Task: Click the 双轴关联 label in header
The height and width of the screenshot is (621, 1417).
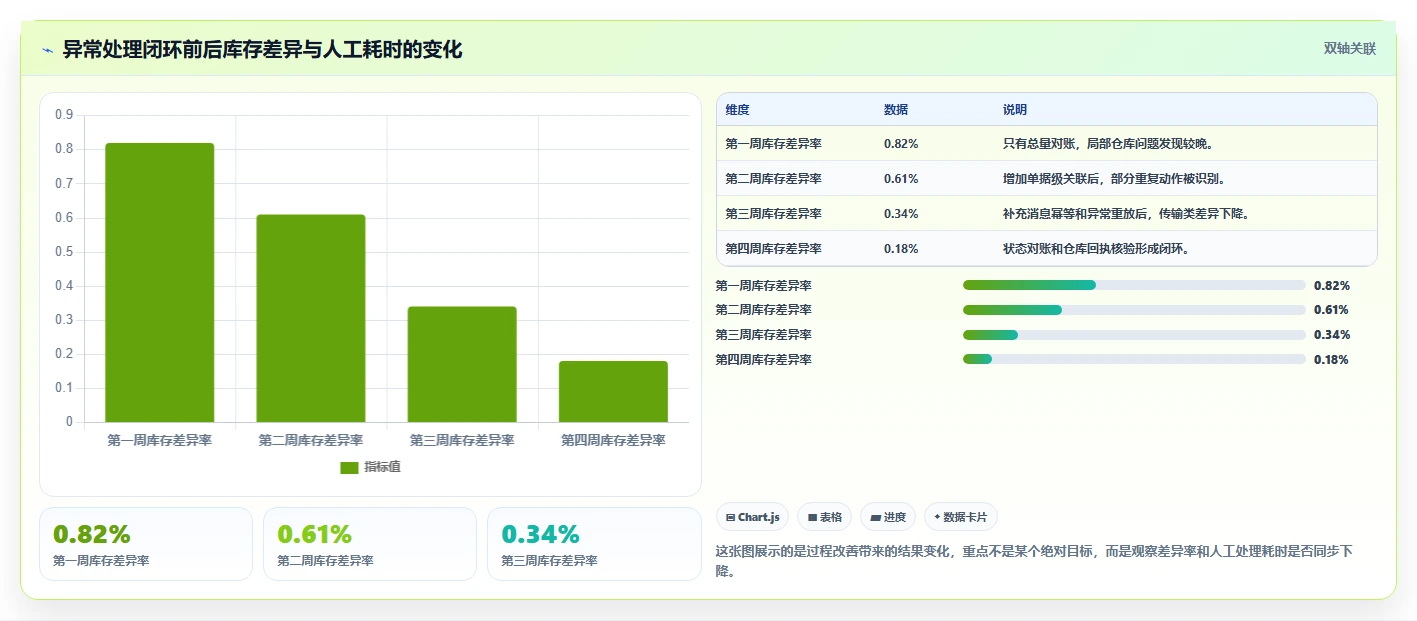Action: 1350,48
